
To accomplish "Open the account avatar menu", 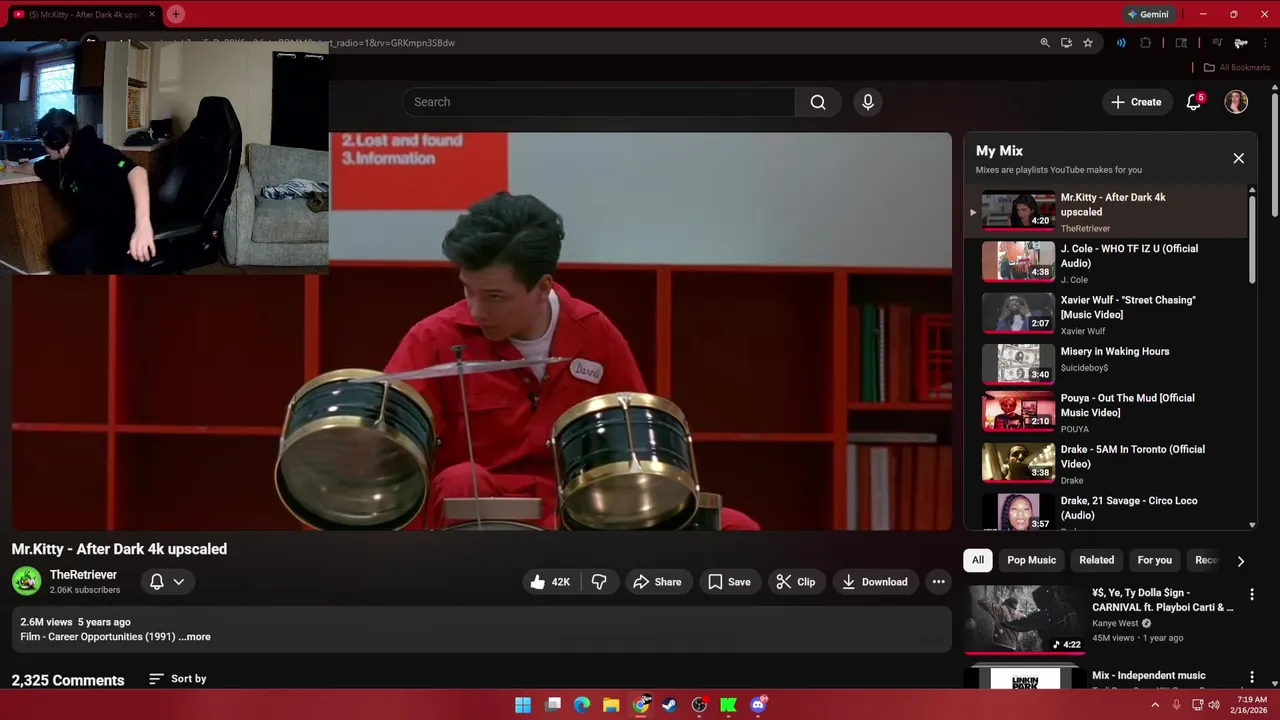I will click(1236, 102).
